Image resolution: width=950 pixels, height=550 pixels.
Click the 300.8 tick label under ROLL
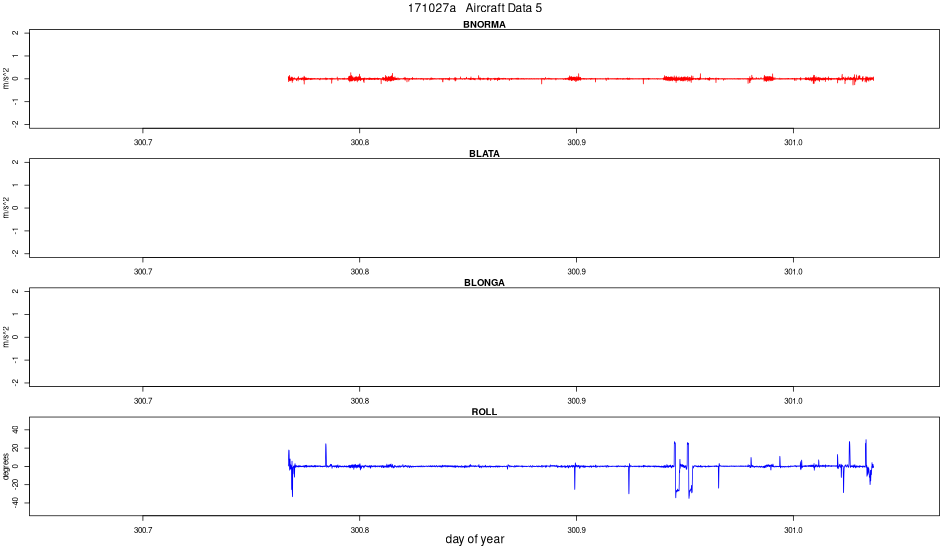coord(360,529)
